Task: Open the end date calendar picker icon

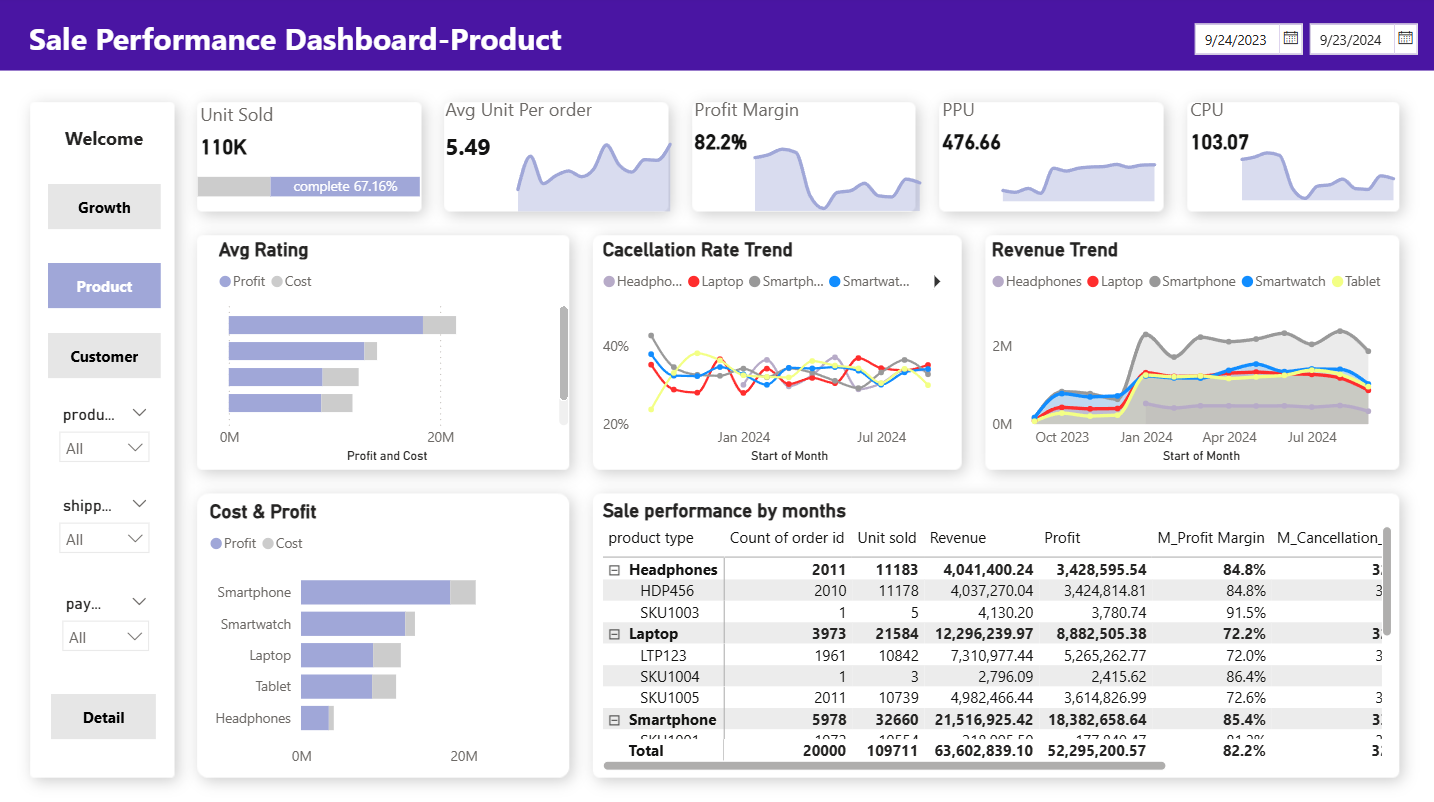Action: [1405, 39]
